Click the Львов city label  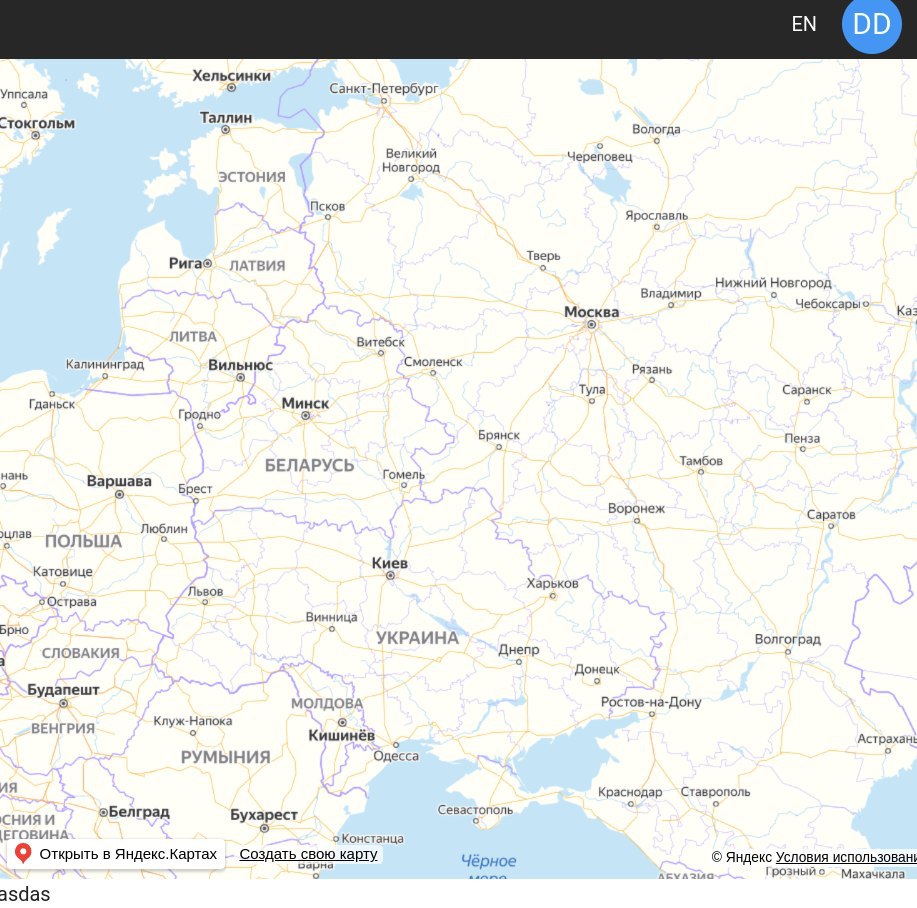click(205, 591)
